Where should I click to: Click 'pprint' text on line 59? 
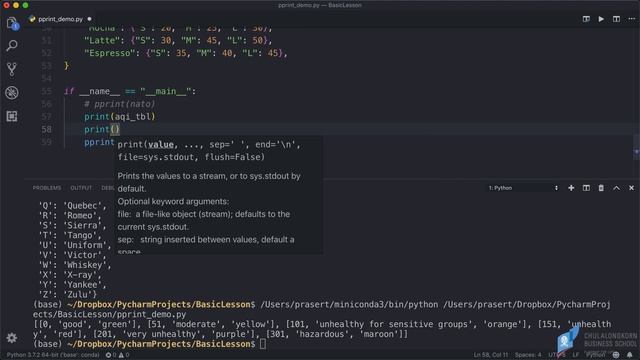coord(99,142)
